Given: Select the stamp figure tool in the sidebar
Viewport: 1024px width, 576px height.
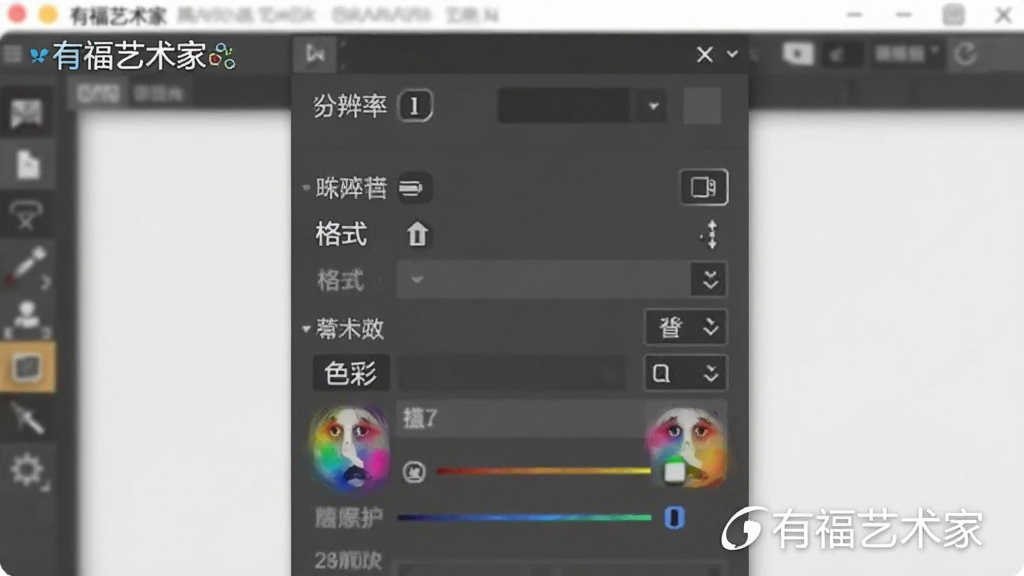Looking at the screenshot, I should (27, 317).
